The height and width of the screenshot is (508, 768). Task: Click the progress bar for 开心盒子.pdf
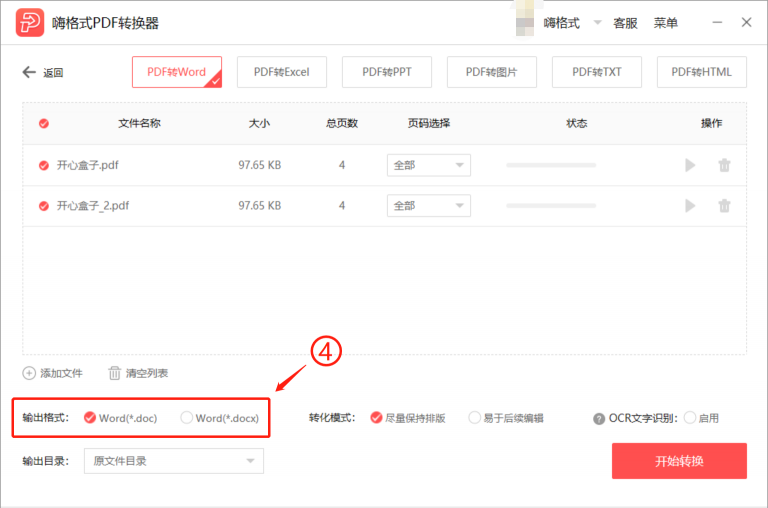[x=551, y=165]
